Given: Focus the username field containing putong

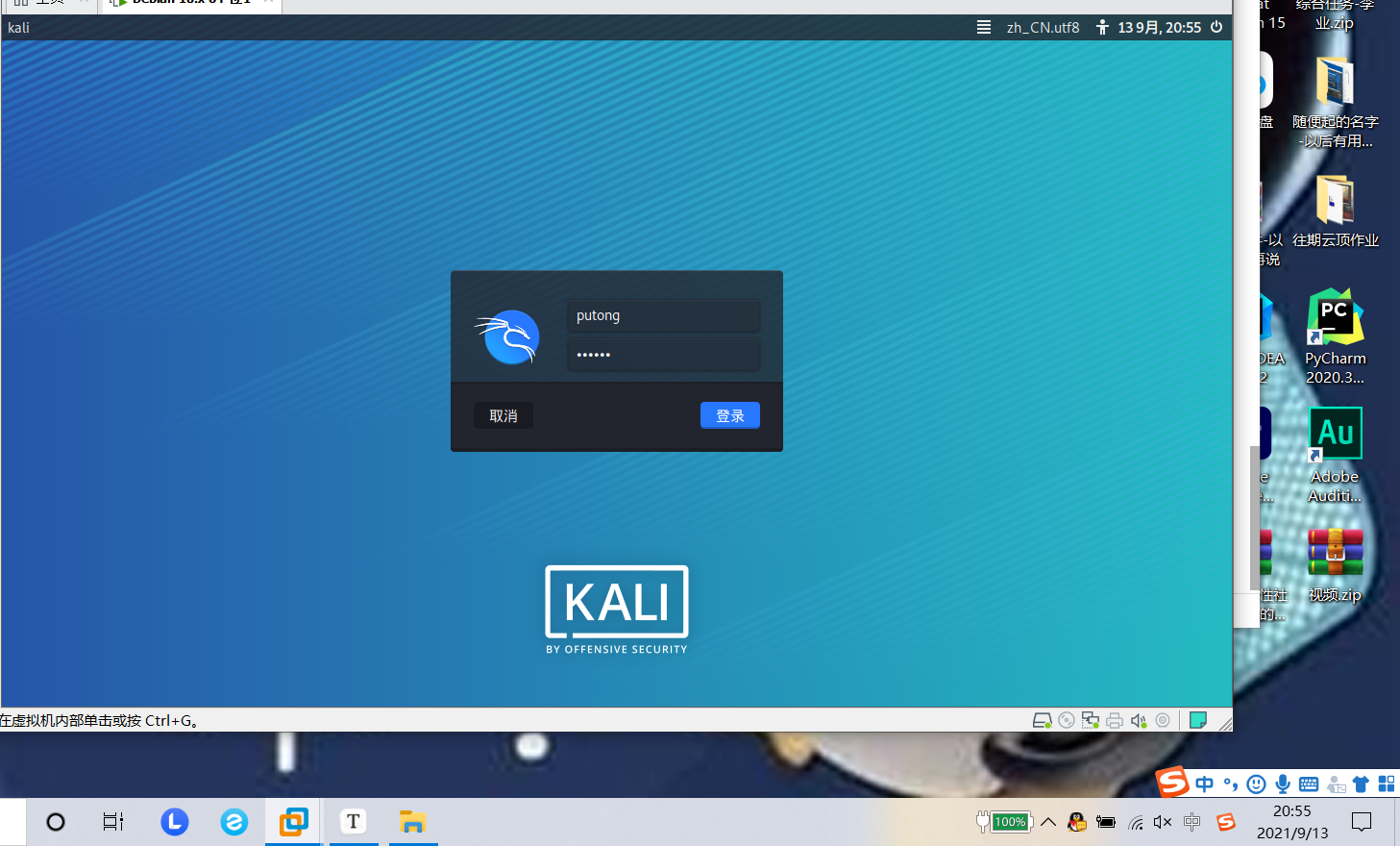Looking at the screenshot, I should coord(664,315).
